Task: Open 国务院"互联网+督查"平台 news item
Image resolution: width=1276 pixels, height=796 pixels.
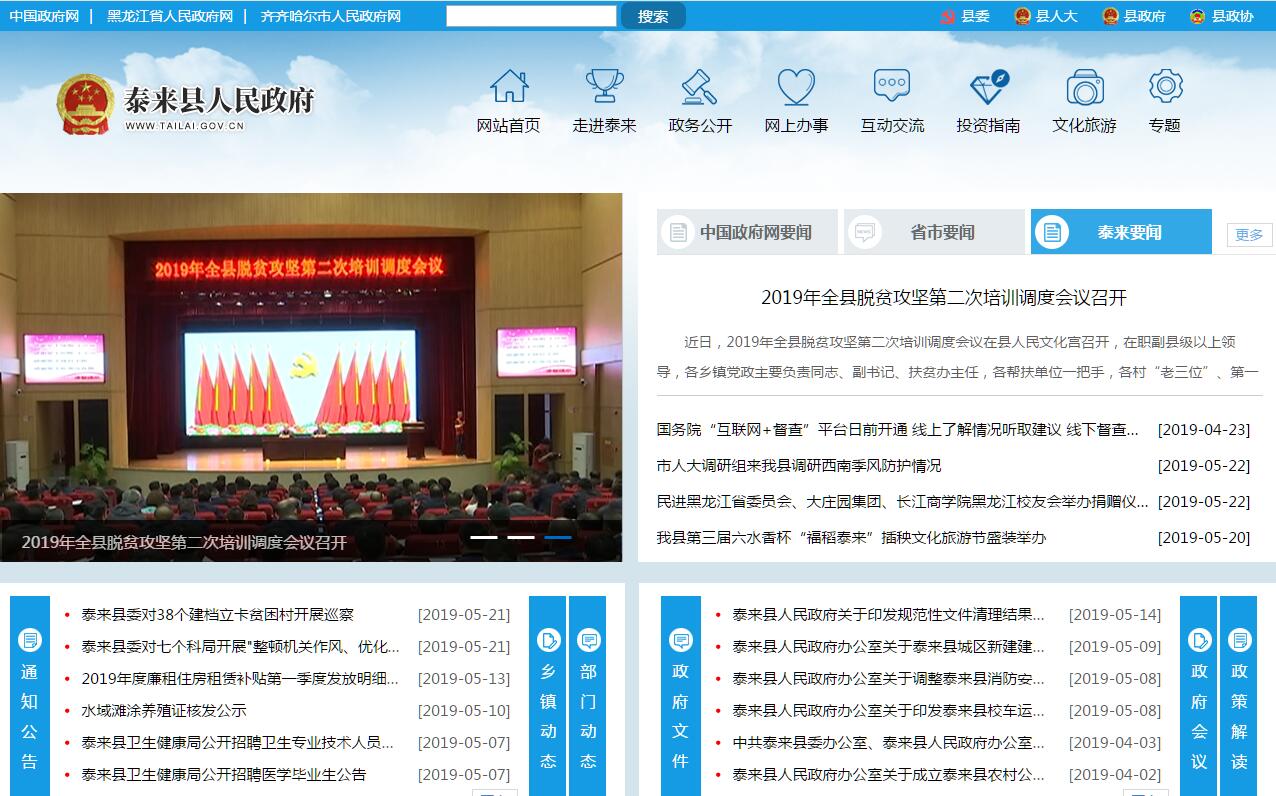Action: (x=898, y=430)
